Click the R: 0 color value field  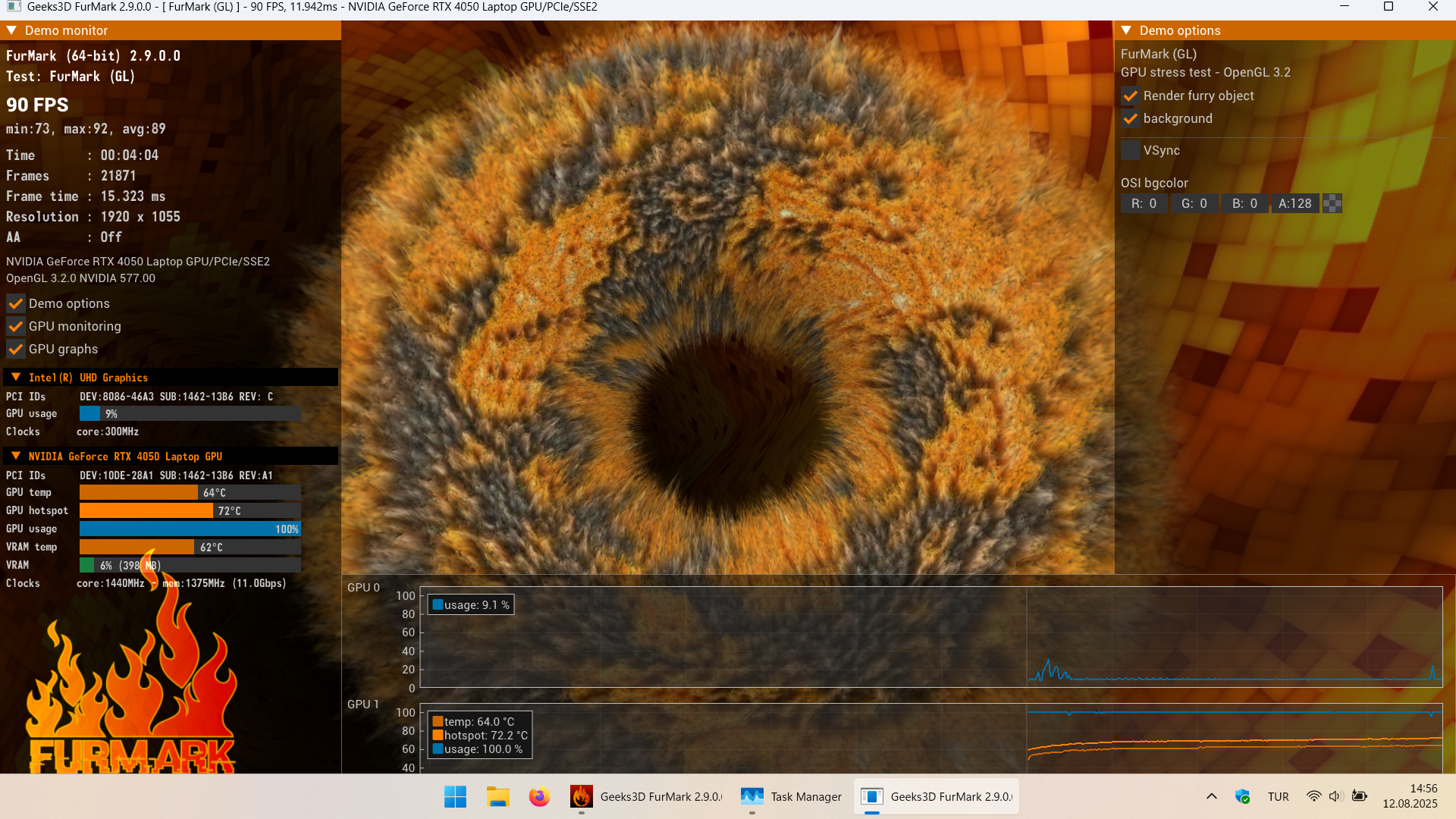click(x=1144, y=203)
